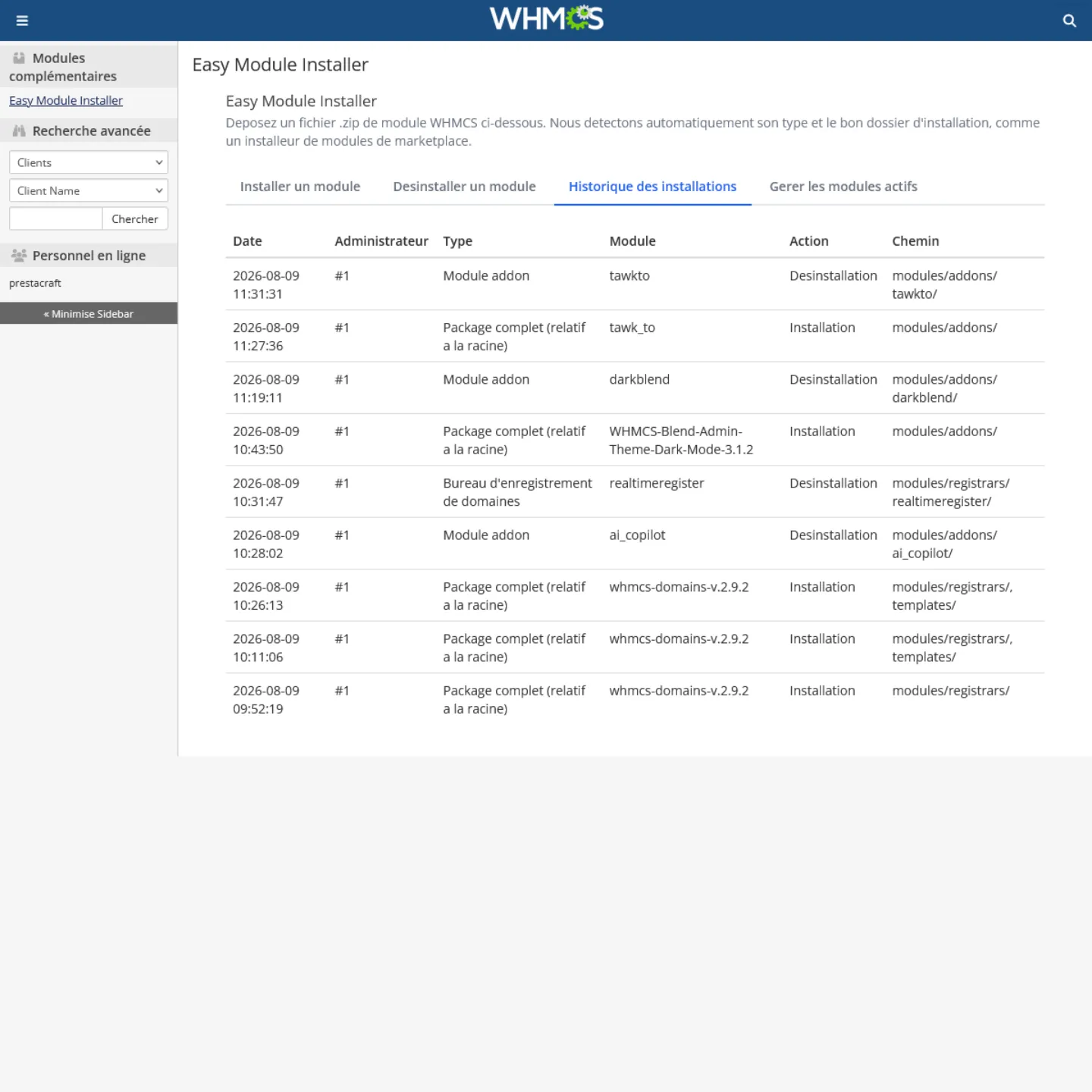Open Easy Module Installer sidebar link
The height and width of the screenshot is (1092, 1092).
click(x=66, y=100)
